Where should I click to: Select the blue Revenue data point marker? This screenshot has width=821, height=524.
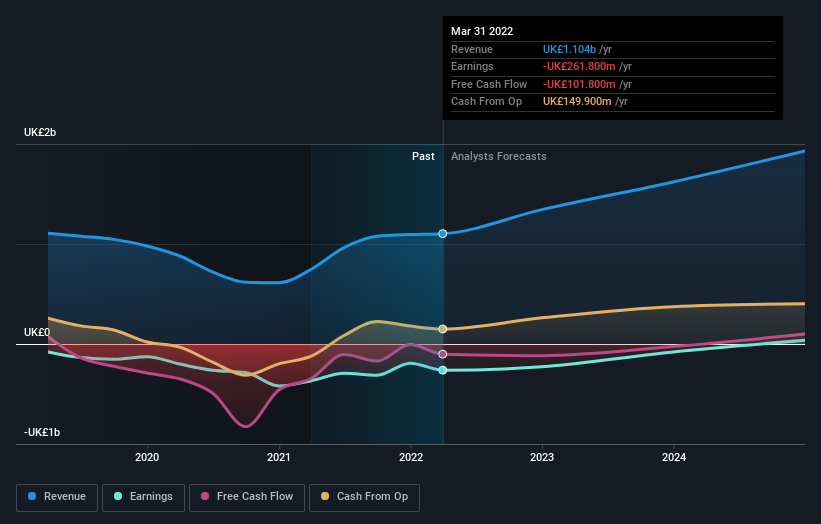coord(443,233)
